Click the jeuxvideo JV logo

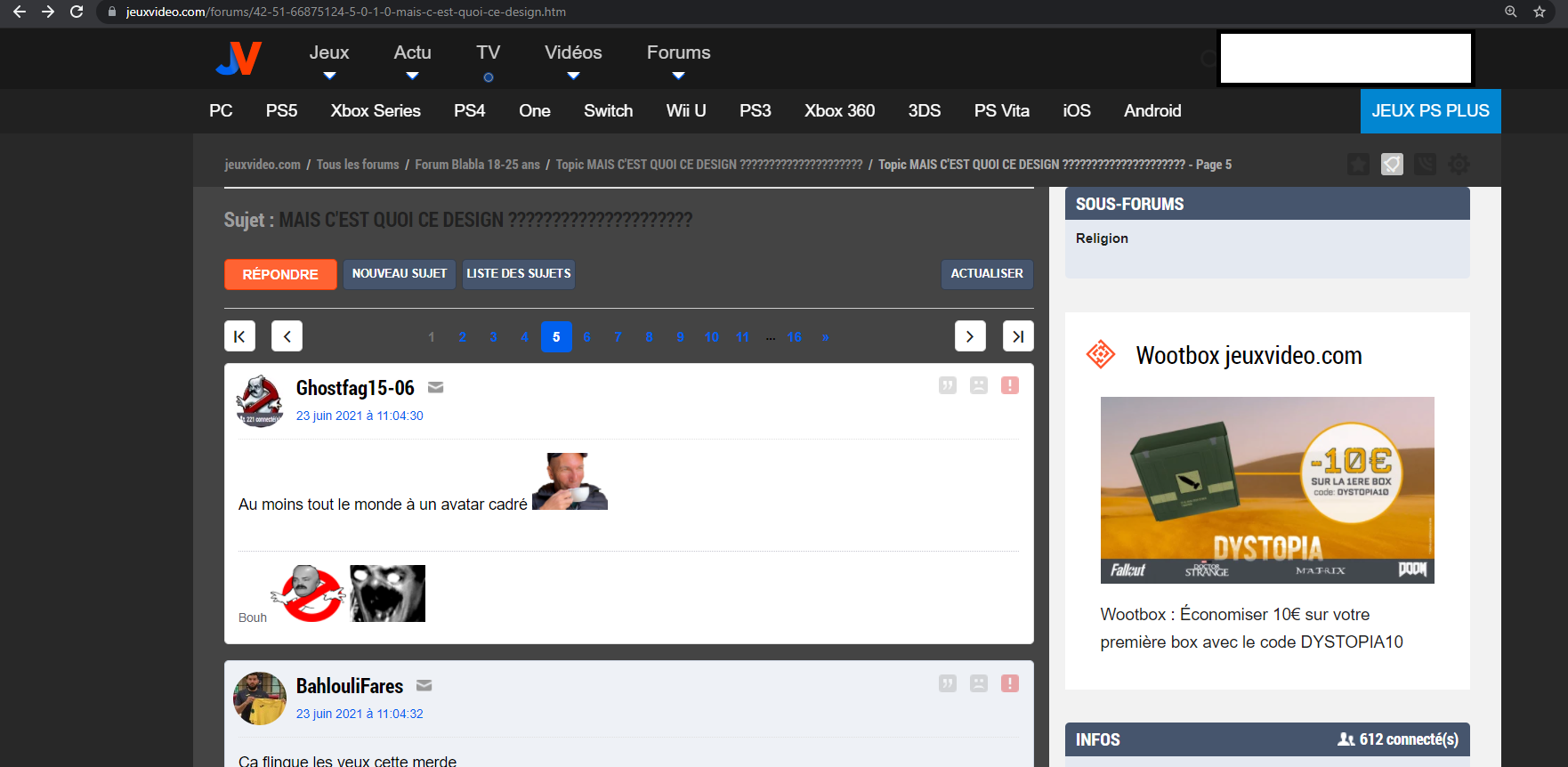(238, 59)
